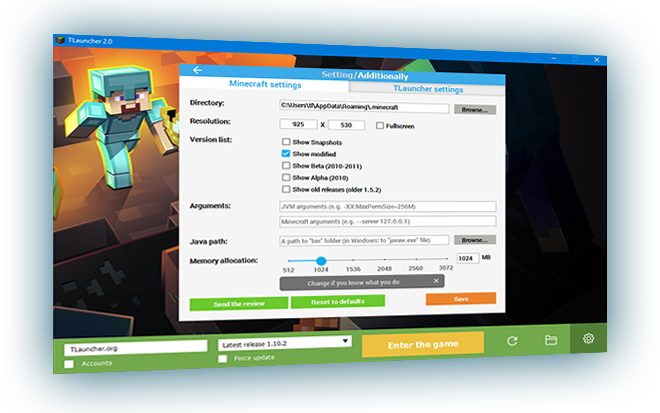Click the Enter the game button
The width and height of the screenshot is (660, 413).
coord(423,344)
